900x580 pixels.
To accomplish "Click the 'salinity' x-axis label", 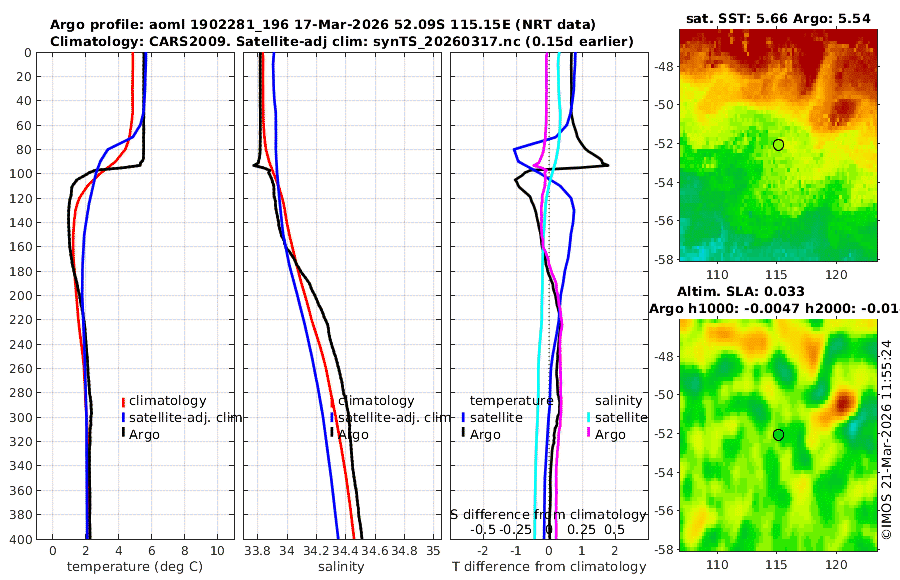I will [341, 567].
